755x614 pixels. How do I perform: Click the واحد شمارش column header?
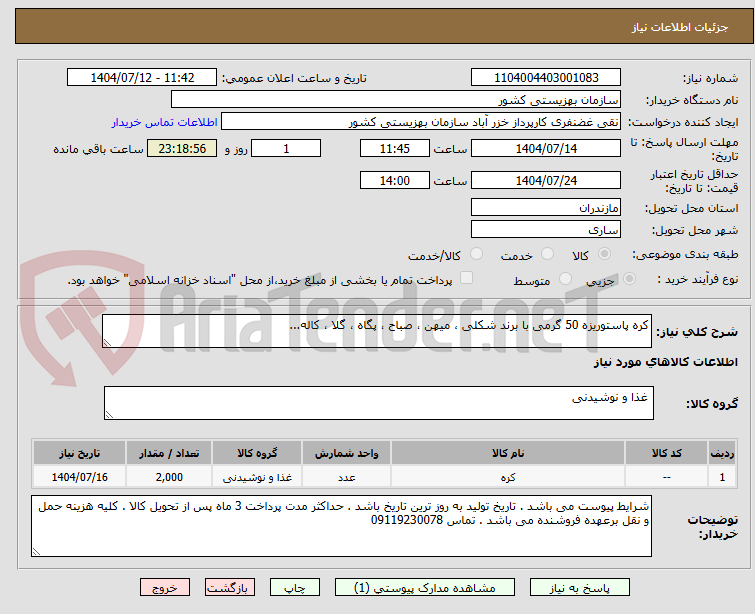(347, 453)
